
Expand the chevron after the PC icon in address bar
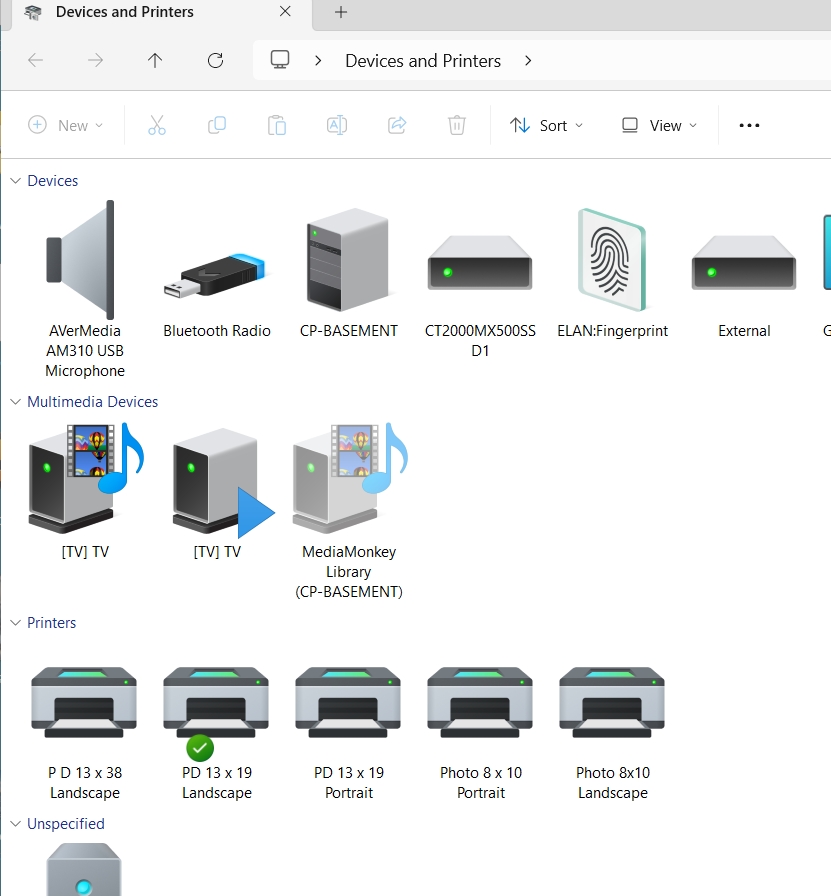tap(318, 61)
